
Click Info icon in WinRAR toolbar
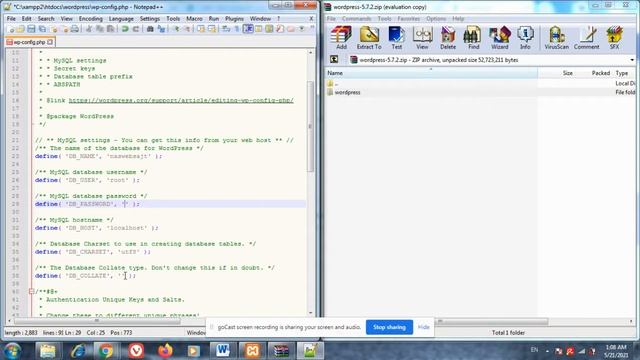[x=525, y=38]
